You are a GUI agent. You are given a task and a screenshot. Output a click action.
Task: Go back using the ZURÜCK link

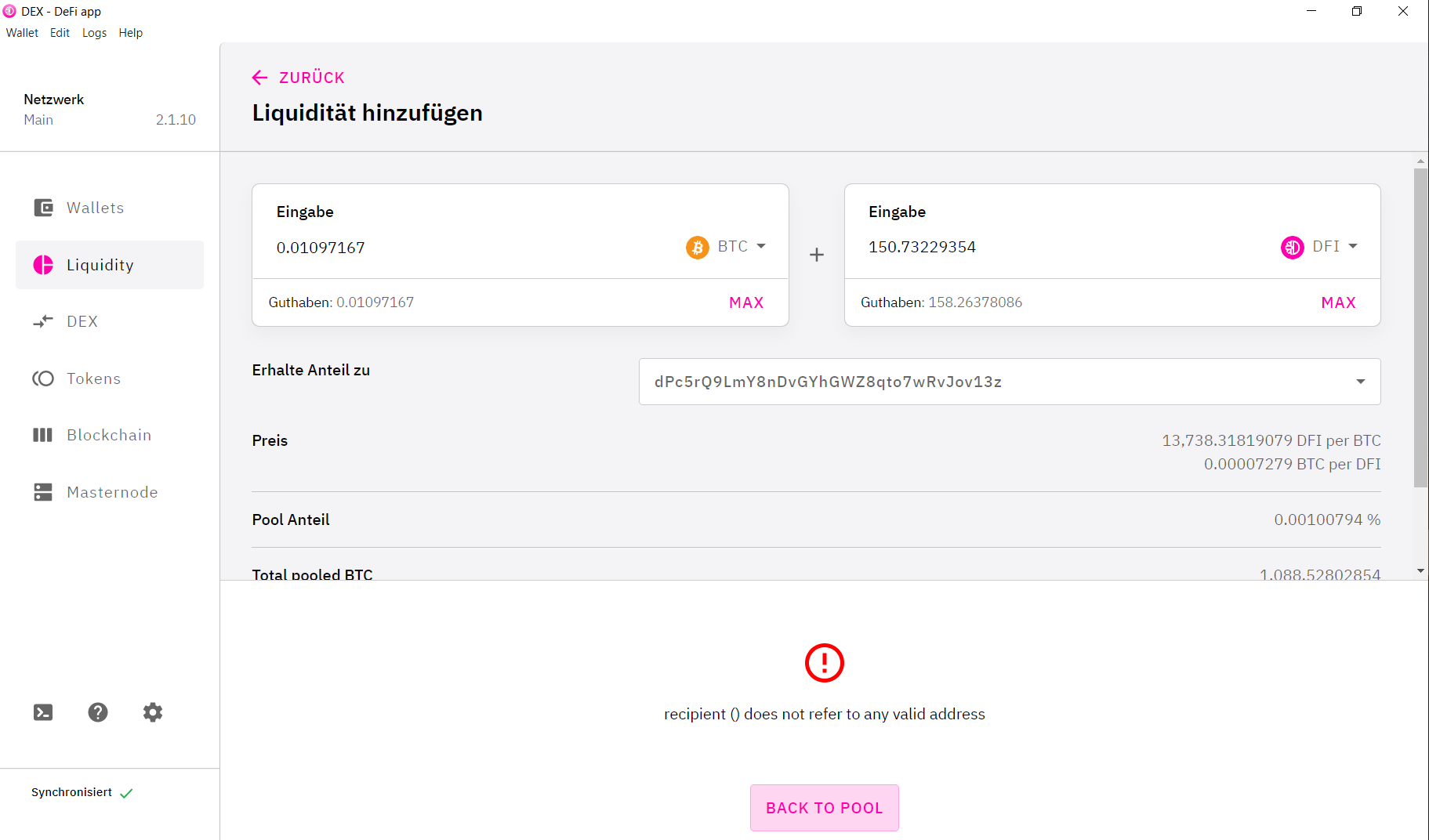[x=298, y=78]
